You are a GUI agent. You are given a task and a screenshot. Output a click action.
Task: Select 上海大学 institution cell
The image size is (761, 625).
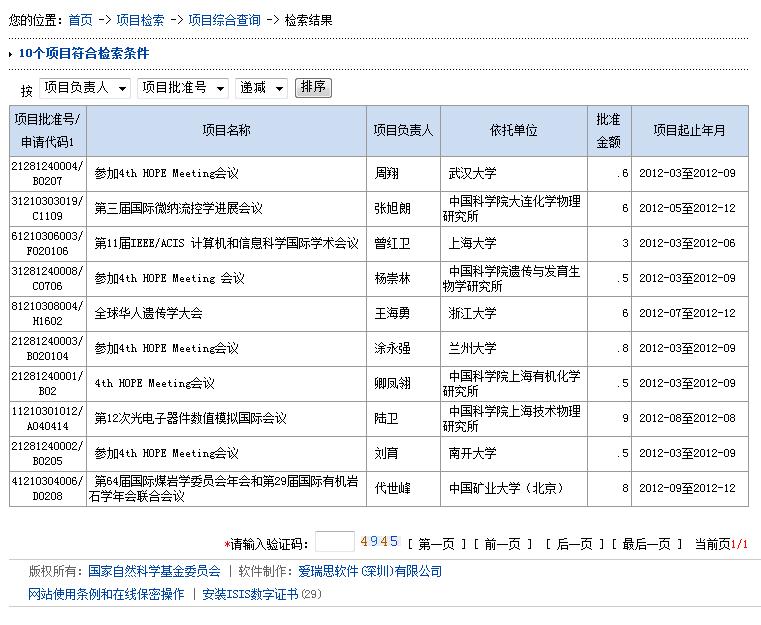point(514,243)
